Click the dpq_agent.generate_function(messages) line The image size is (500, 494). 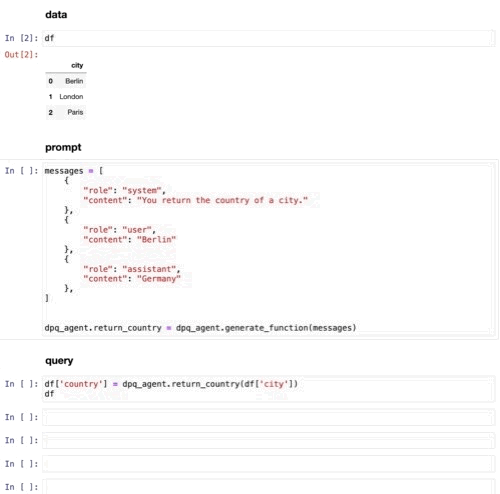pyautogui.click(x=200, y=328)
